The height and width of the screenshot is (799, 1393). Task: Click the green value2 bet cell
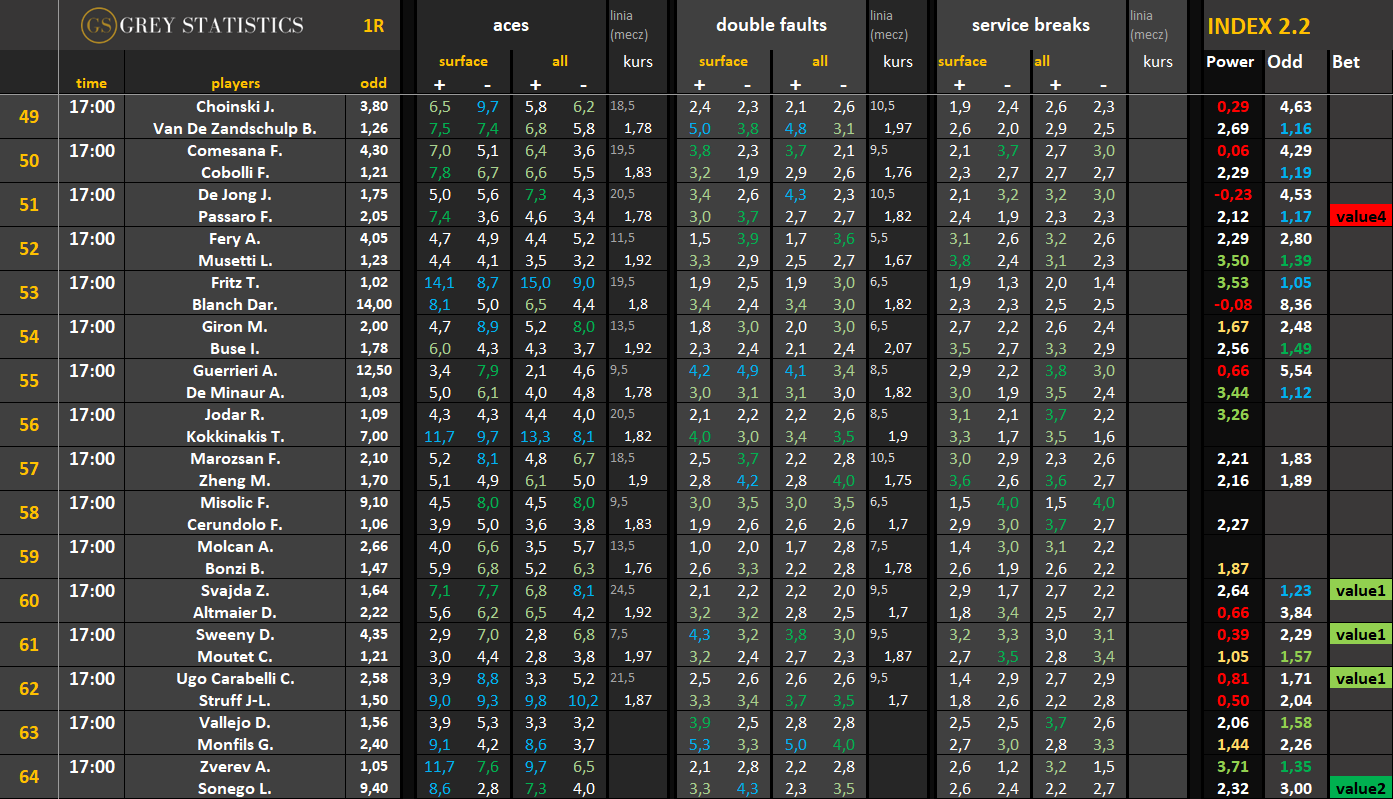pos(1360,788)
